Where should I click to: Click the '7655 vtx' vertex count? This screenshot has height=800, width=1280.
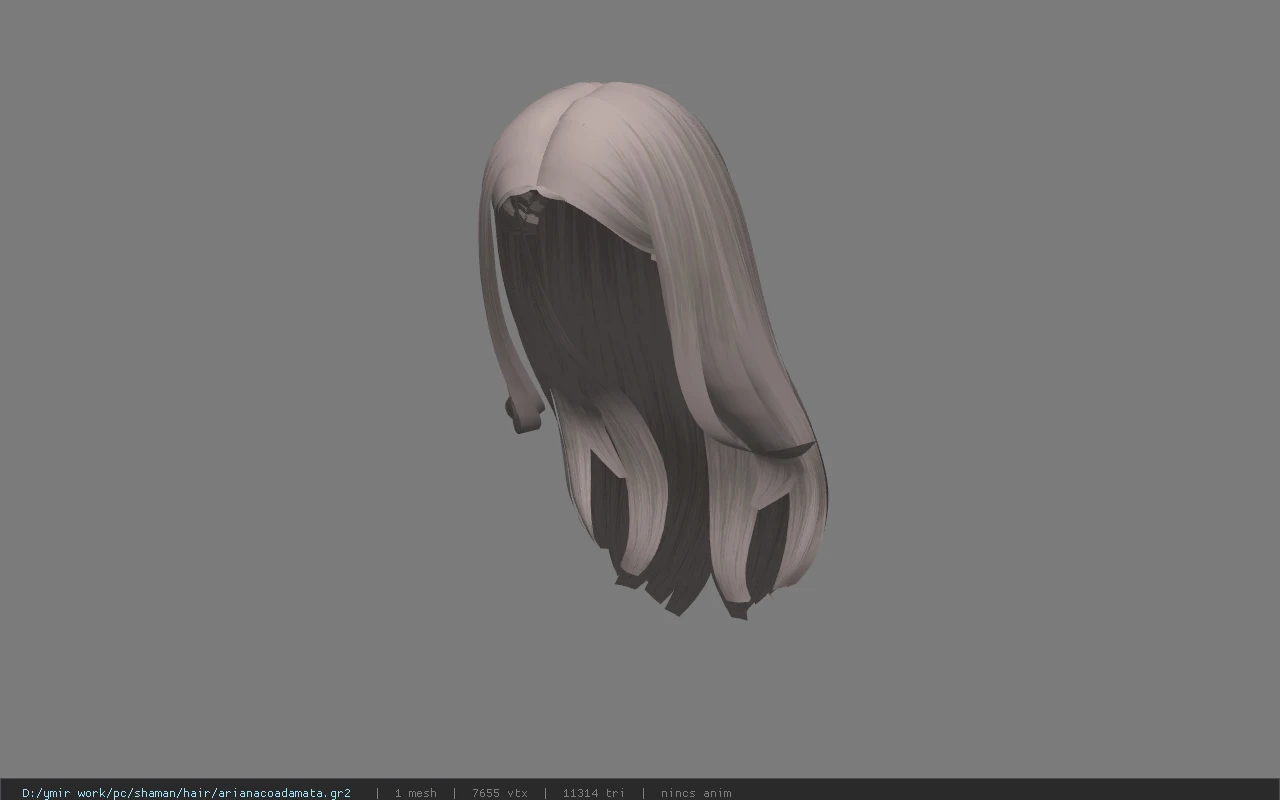[x=499, y=793]
